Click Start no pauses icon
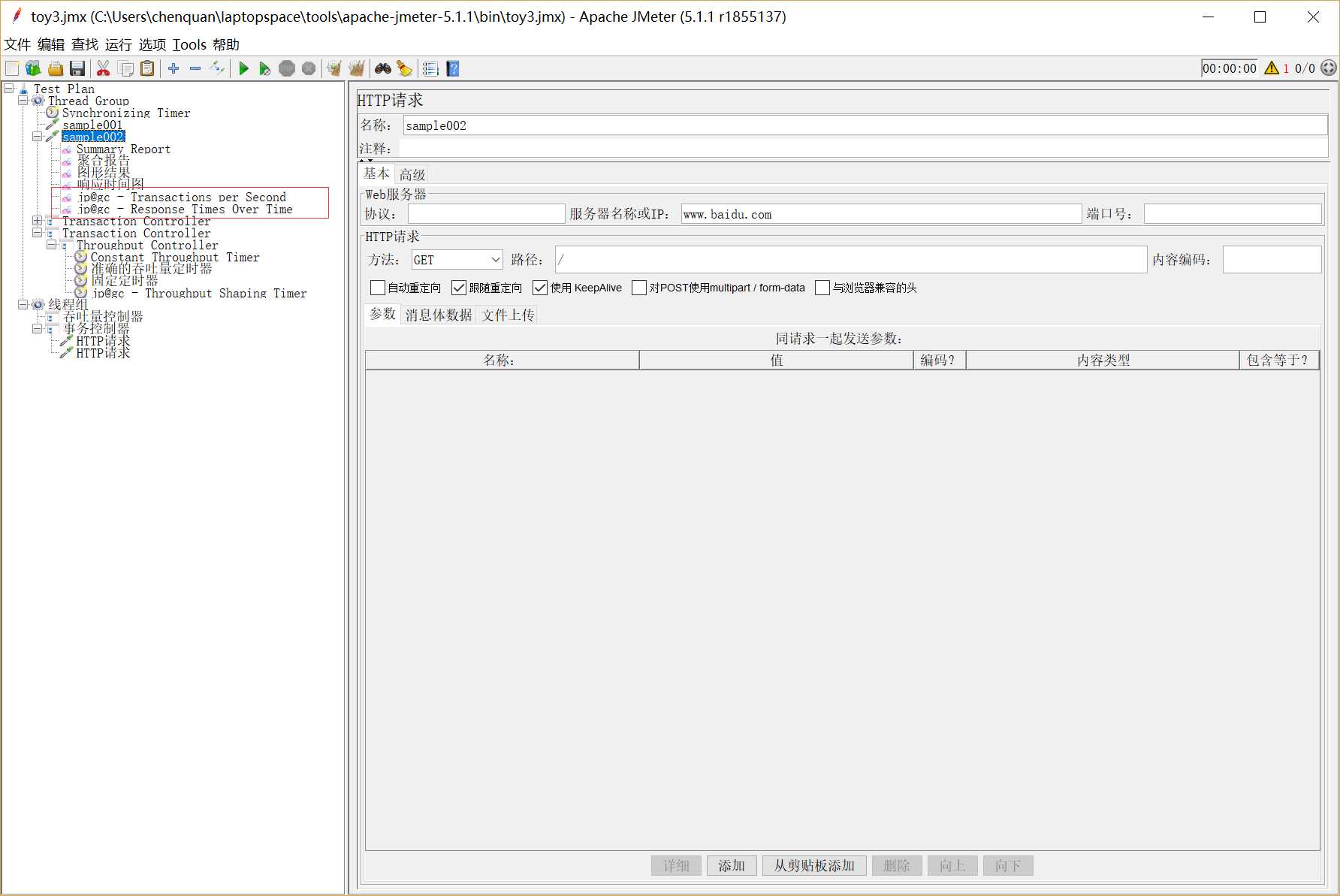 (x=264, y=68)
